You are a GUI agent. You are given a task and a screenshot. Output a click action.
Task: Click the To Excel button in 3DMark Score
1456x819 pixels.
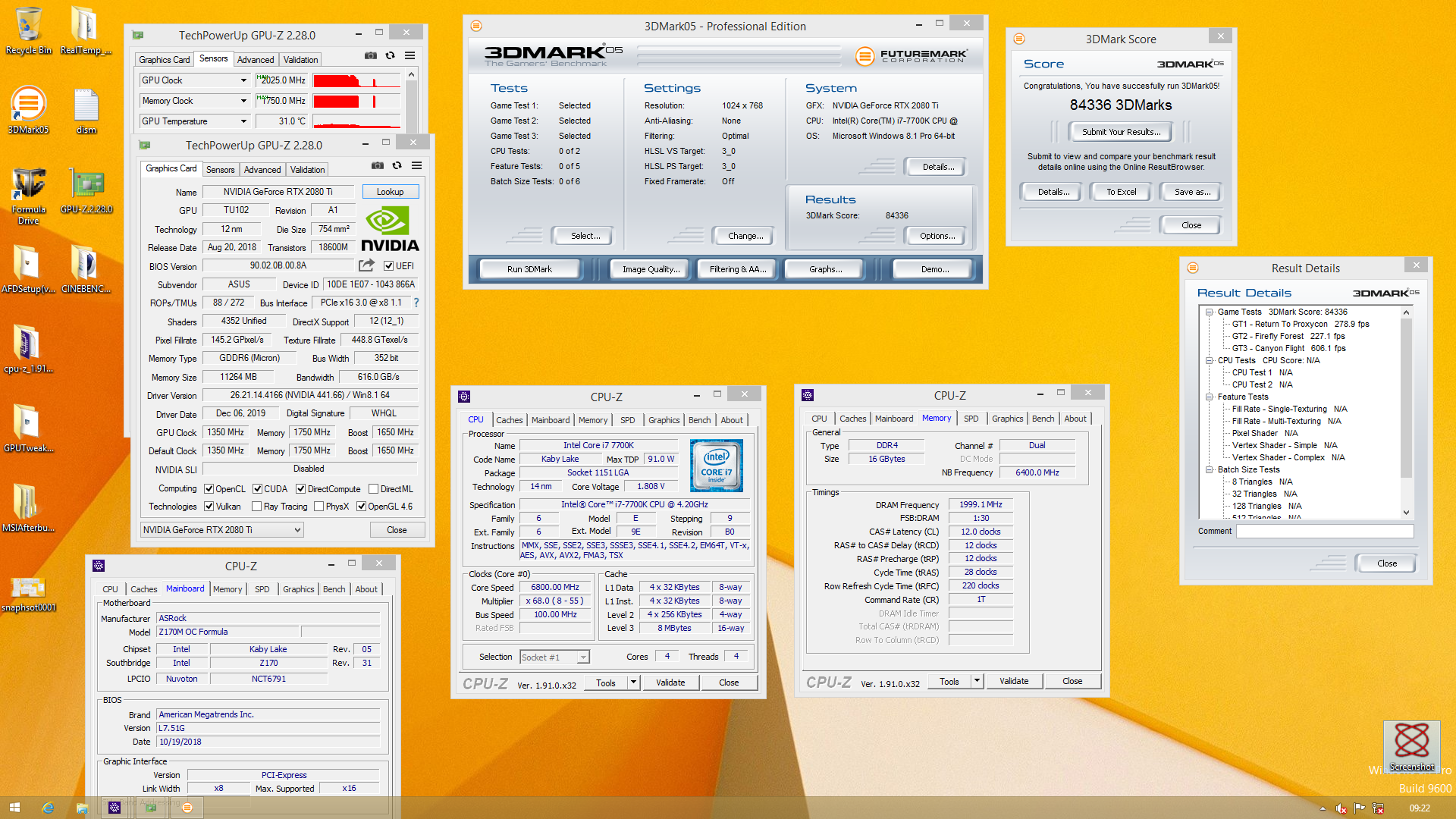(1121, 192)
